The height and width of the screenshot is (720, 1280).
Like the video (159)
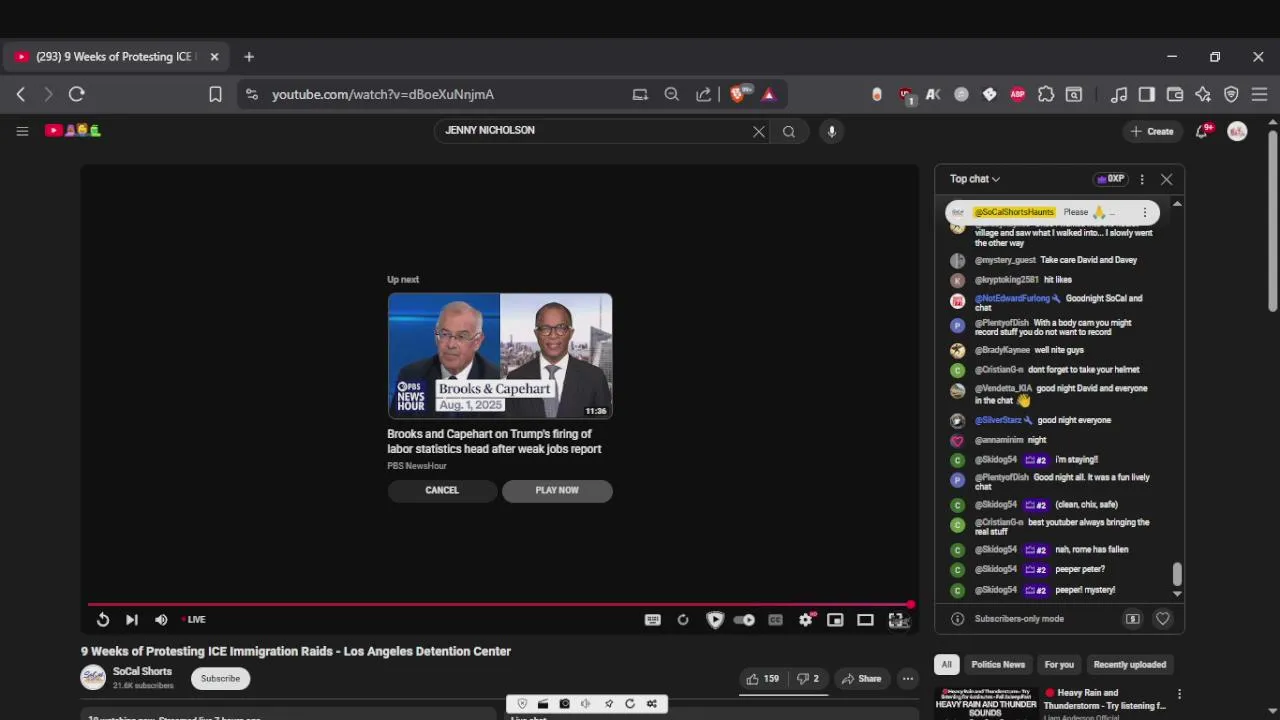point(762,679)
